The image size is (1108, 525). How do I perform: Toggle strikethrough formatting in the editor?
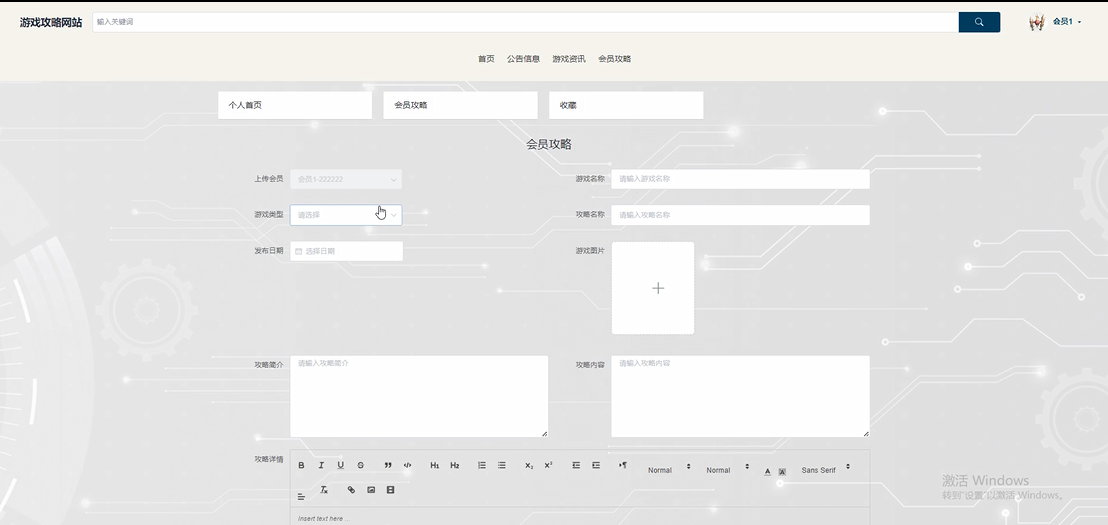pos(360,465)
